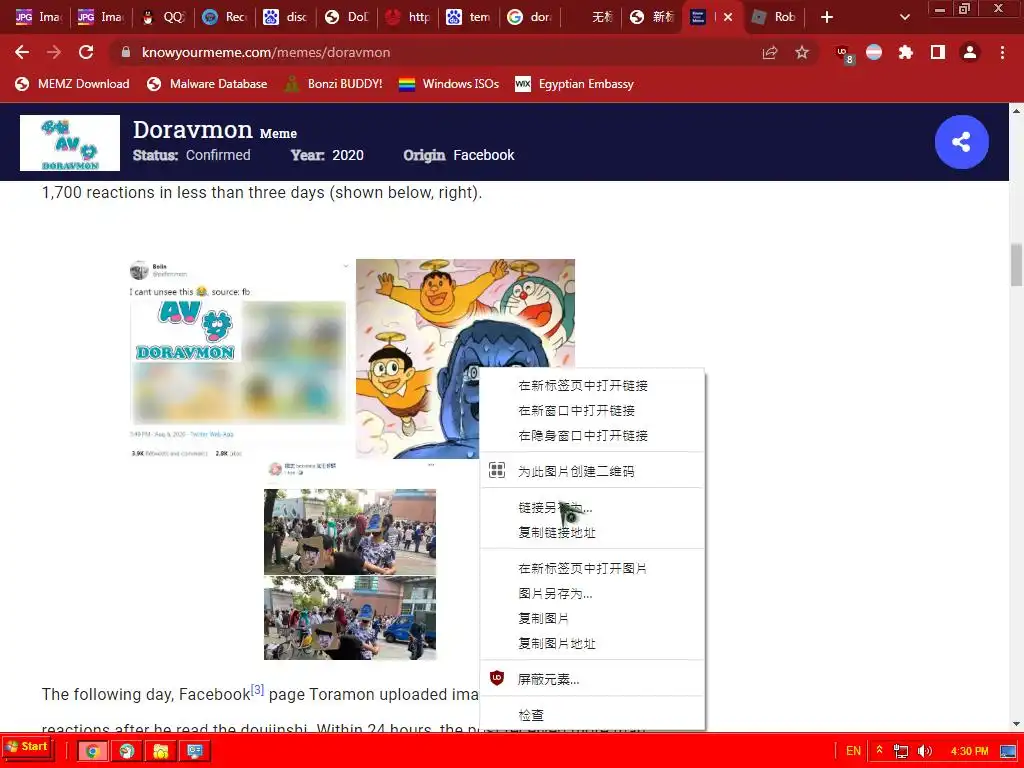Image resolution: width=1024 pixels, height=768 pixels.
Task: Choose 复制链接地址 in context menu
Action: pyautogui.click(x=592, y=532)
